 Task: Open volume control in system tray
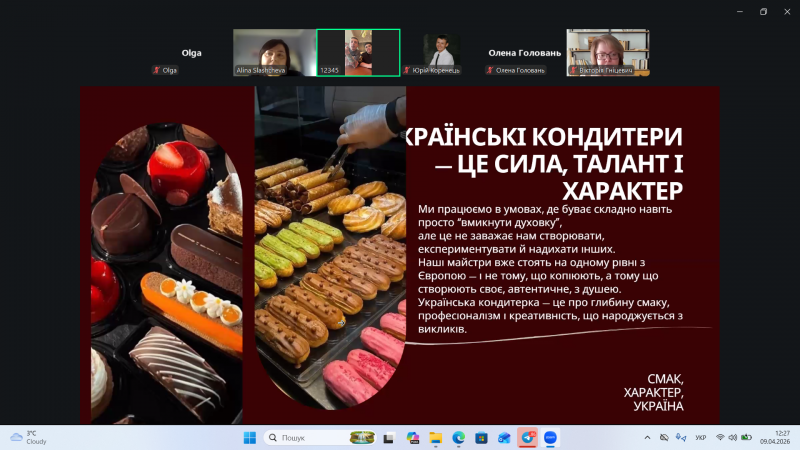[733, 438]
